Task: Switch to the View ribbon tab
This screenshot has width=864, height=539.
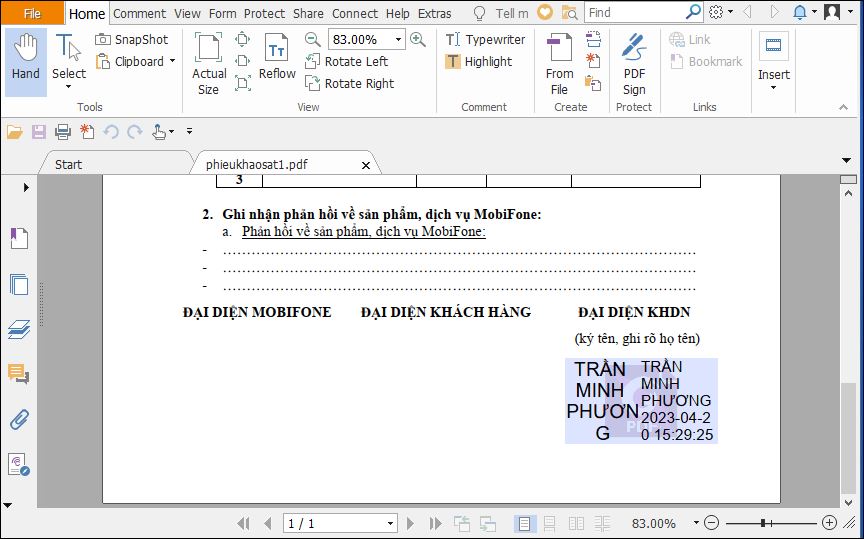Action: tap(187, 13)
